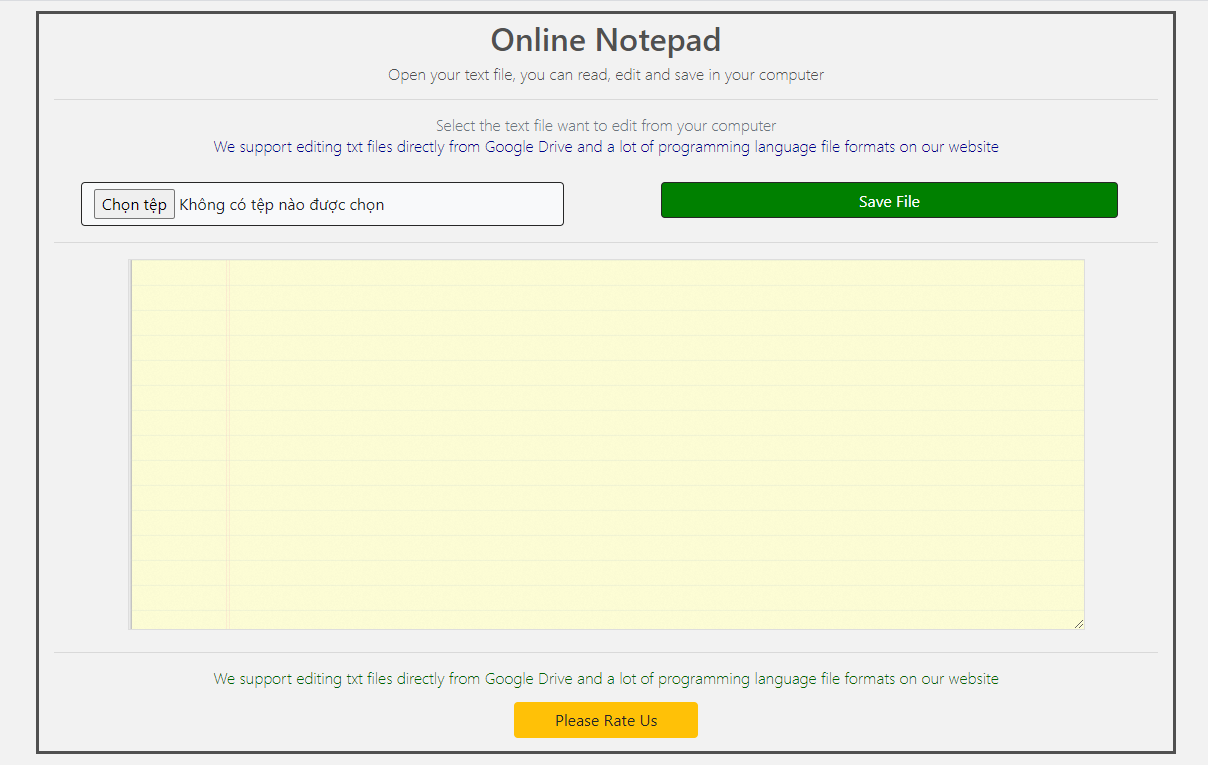This screenshot has width=1208, height=765.
Task: Click the Chọn tệp file selection button
Action: coord(134,204)
